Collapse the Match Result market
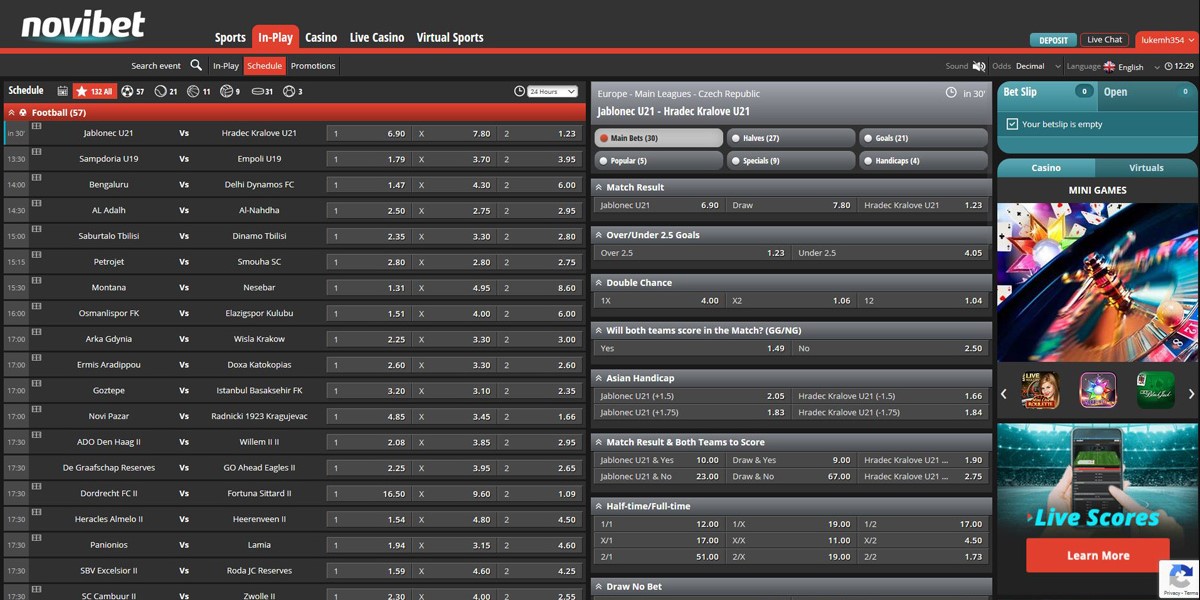1200x600 pixels. [x=792, y=187]
